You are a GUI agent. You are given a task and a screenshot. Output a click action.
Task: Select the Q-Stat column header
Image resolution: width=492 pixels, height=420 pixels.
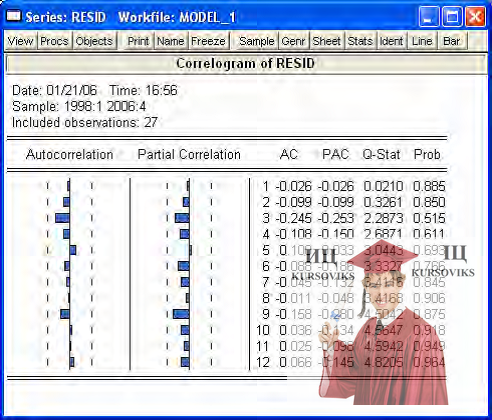click(381, 154)
